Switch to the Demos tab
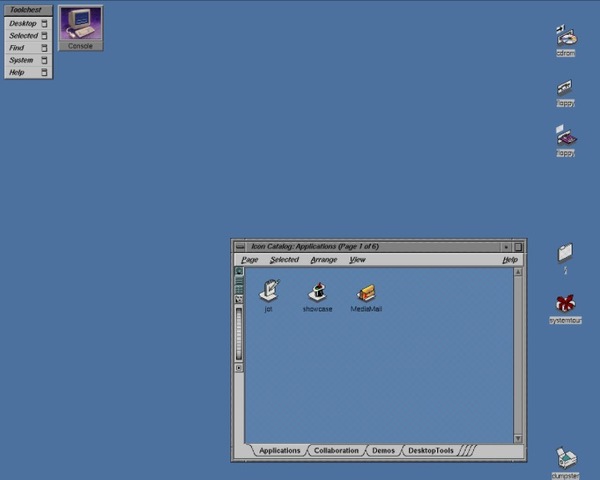 (x=383, y=451)
